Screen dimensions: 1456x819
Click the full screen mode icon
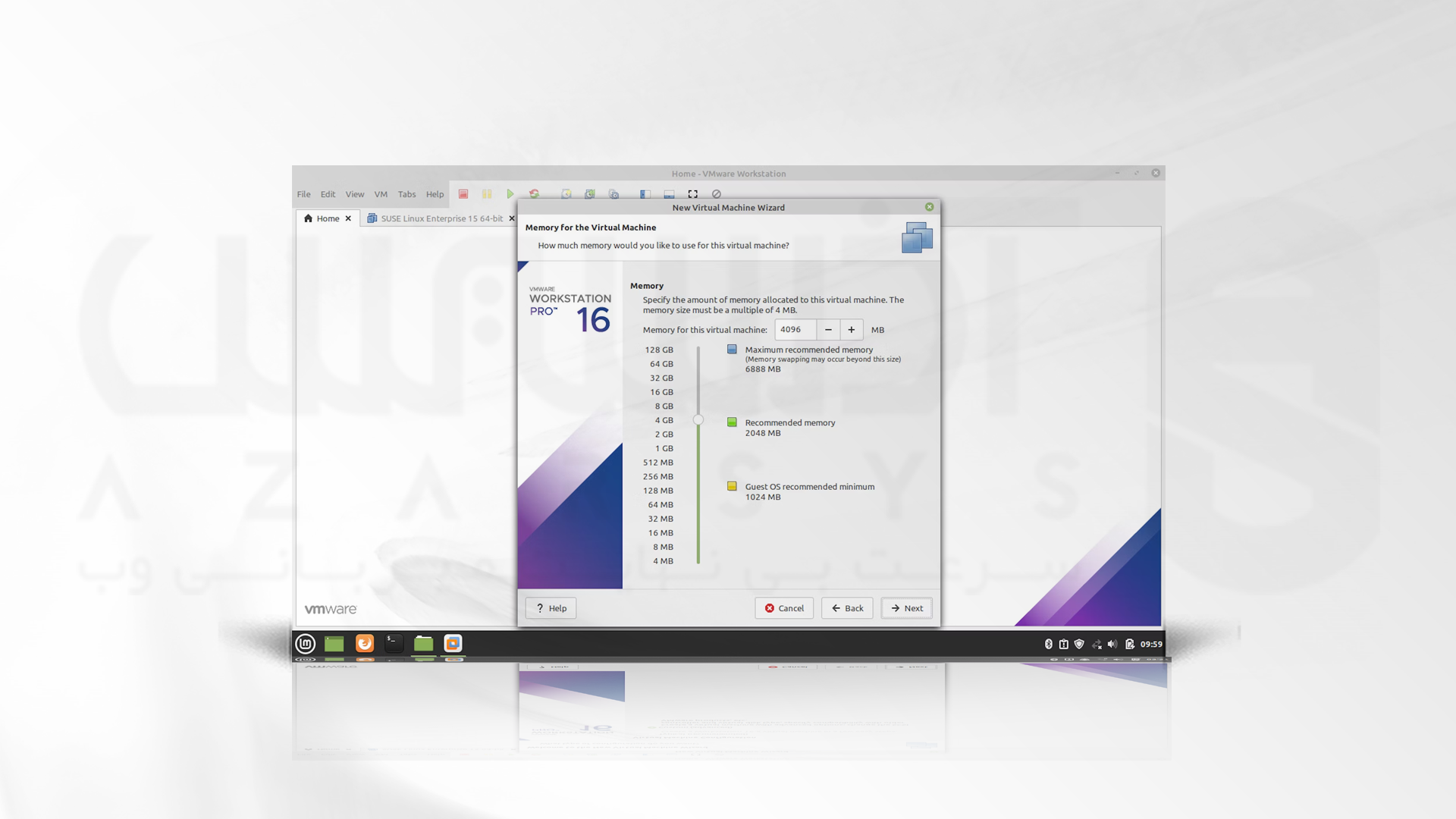694,193
